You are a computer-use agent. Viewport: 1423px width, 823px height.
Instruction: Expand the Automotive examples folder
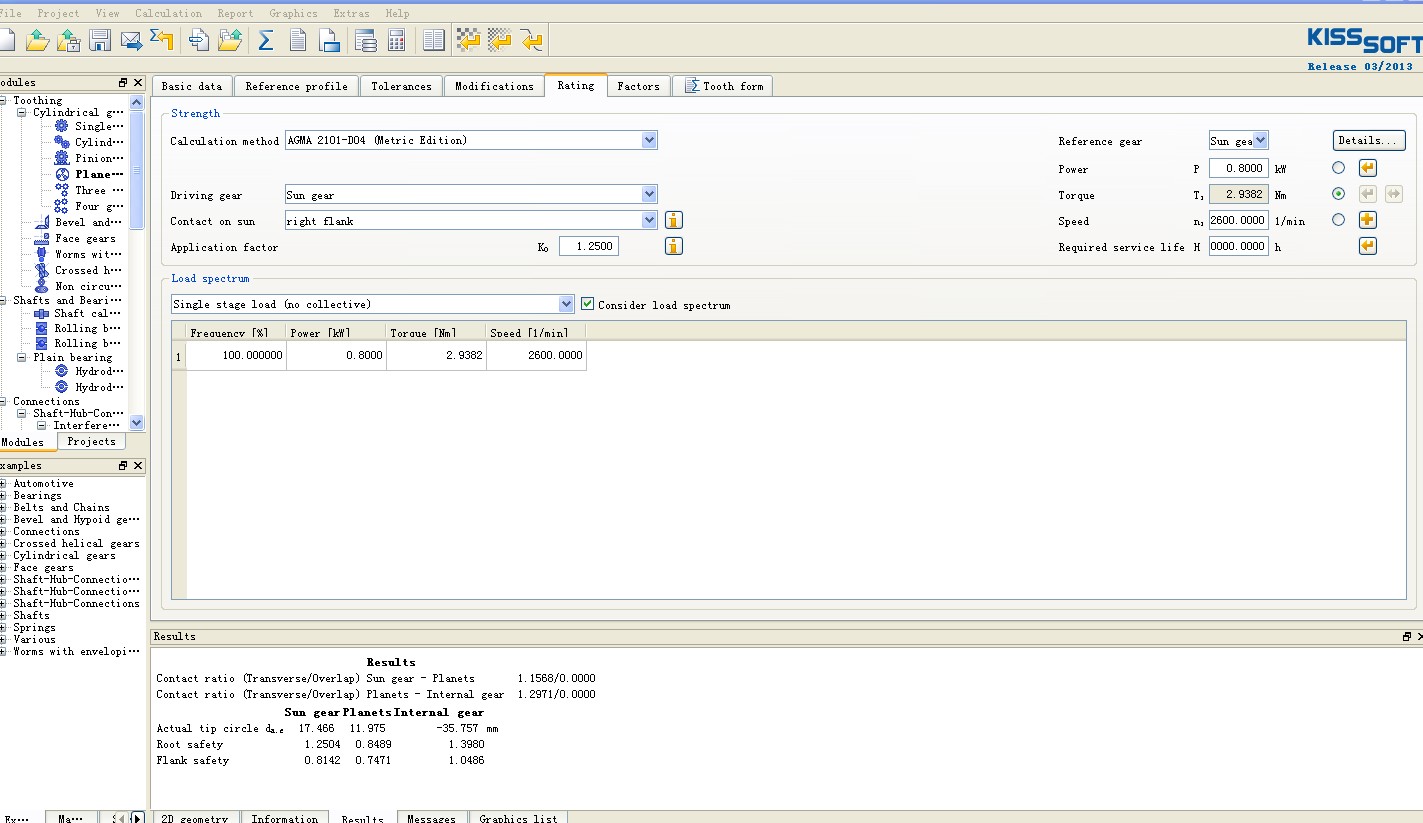tap(4, 484)
